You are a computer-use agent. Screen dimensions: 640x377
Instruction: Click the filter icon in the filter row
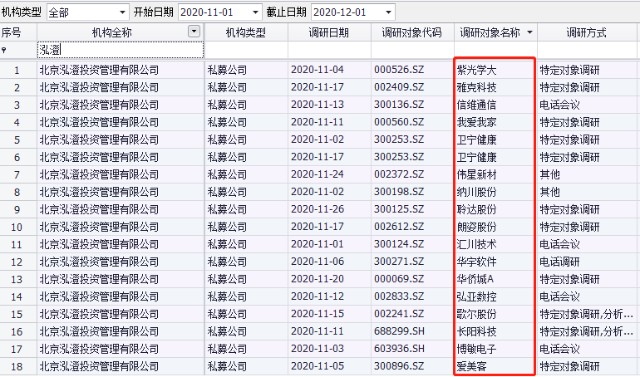click(x=4, y=50)
